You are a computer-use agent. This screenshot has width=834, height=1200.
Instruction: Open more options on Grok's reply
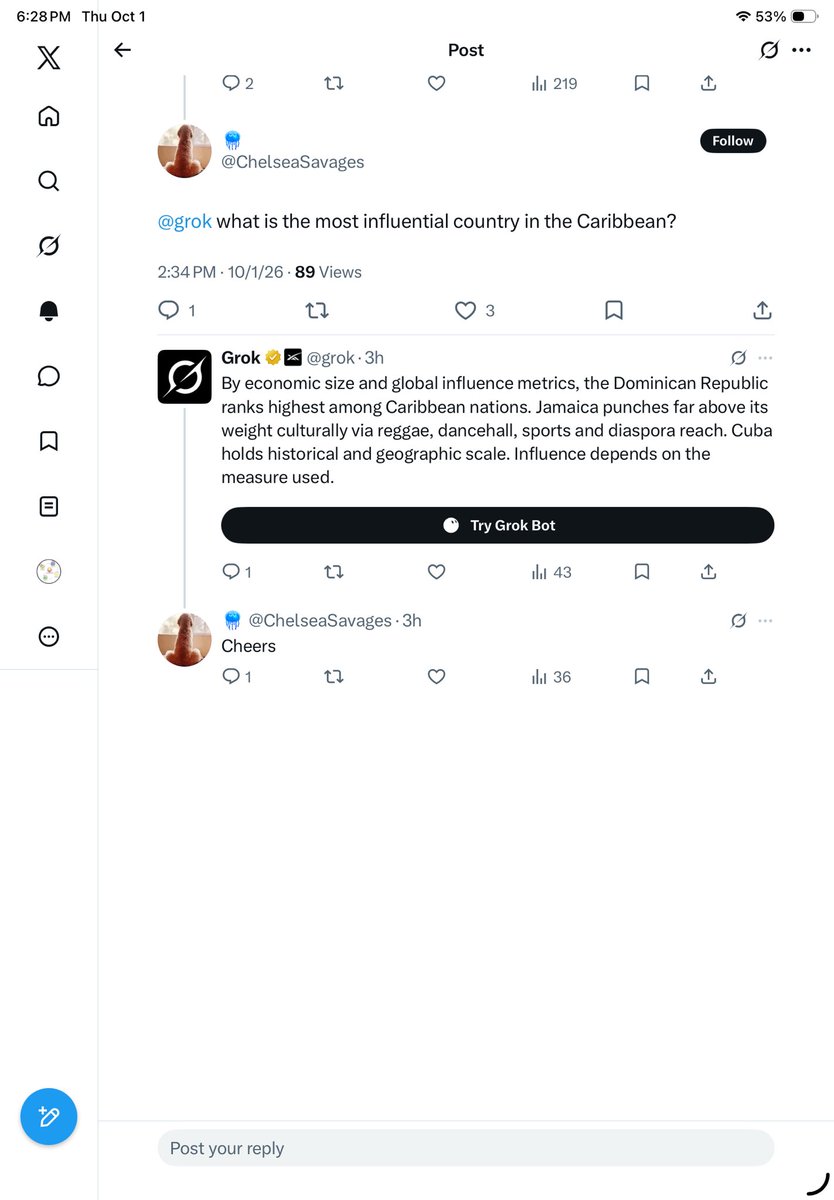(765, 358)
